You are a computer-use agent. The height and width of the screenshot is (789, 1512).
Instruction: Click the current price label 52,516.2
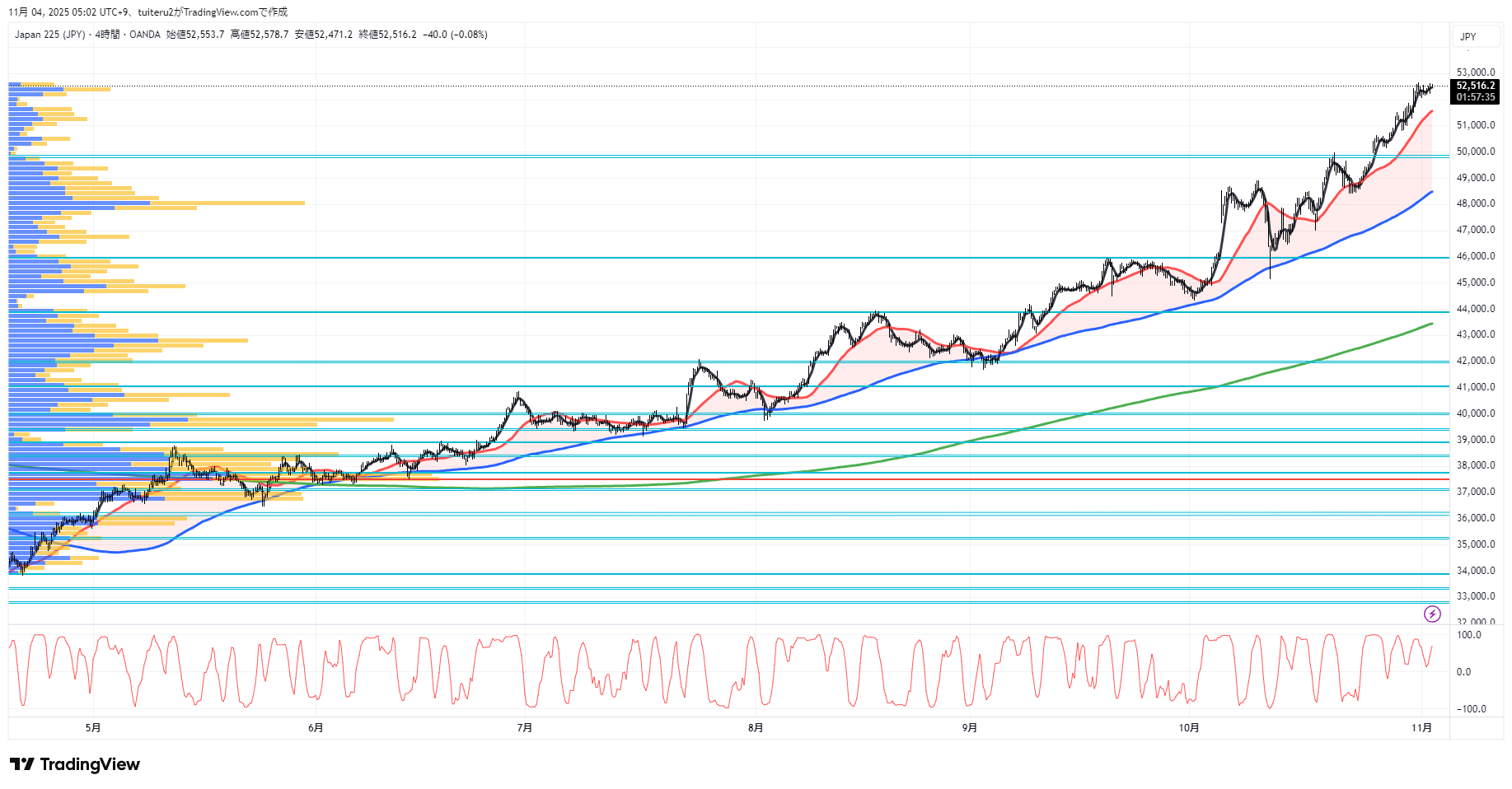click(1475, 86)
